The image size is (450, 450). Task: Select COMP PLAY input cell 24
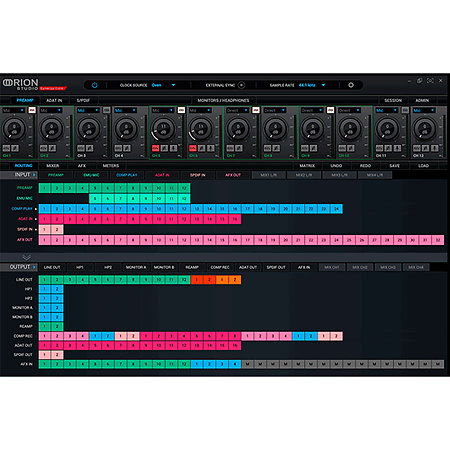pos(336,209)
